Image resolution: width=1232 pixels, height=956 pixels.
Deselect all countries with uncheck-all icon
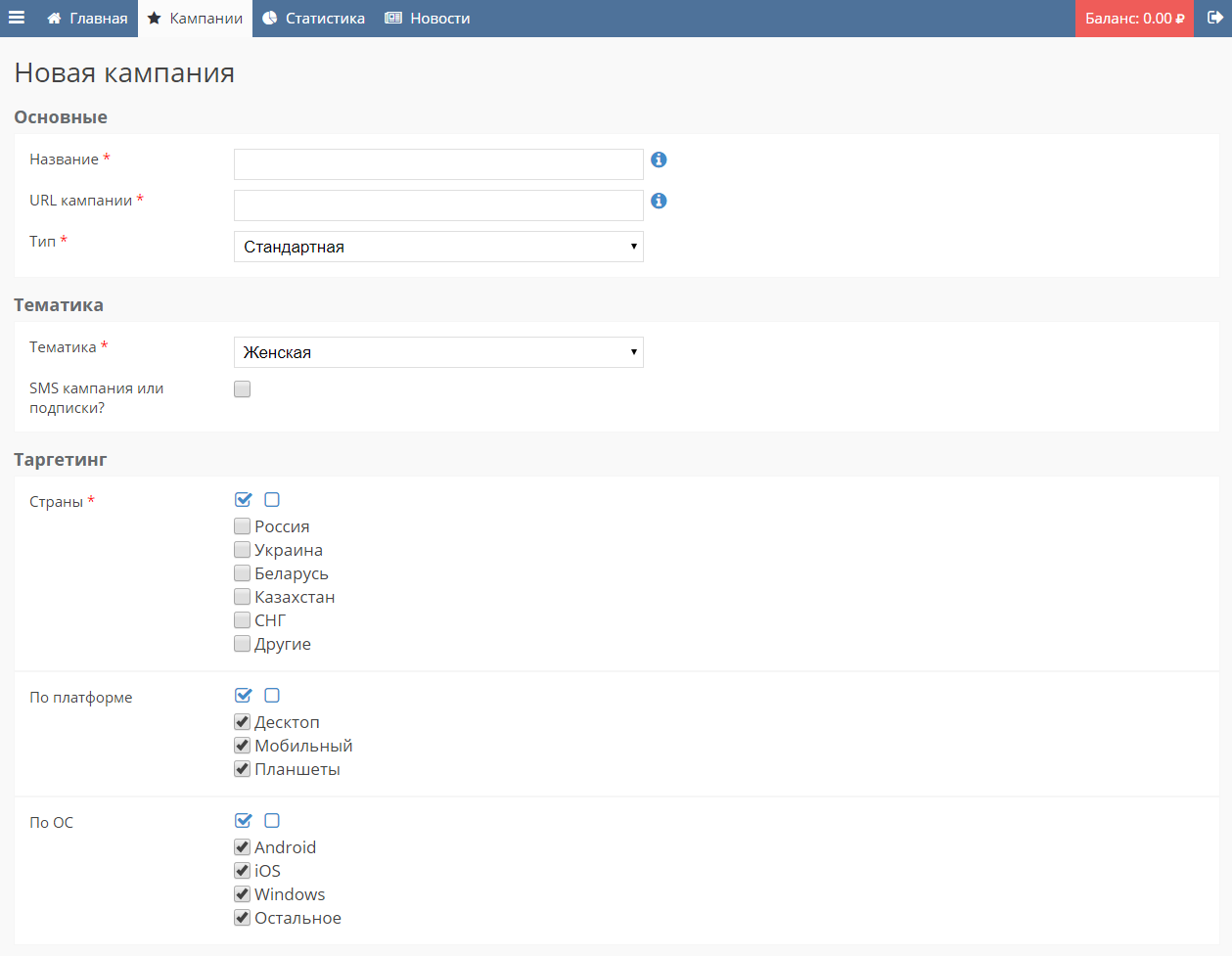pos(272,500)
